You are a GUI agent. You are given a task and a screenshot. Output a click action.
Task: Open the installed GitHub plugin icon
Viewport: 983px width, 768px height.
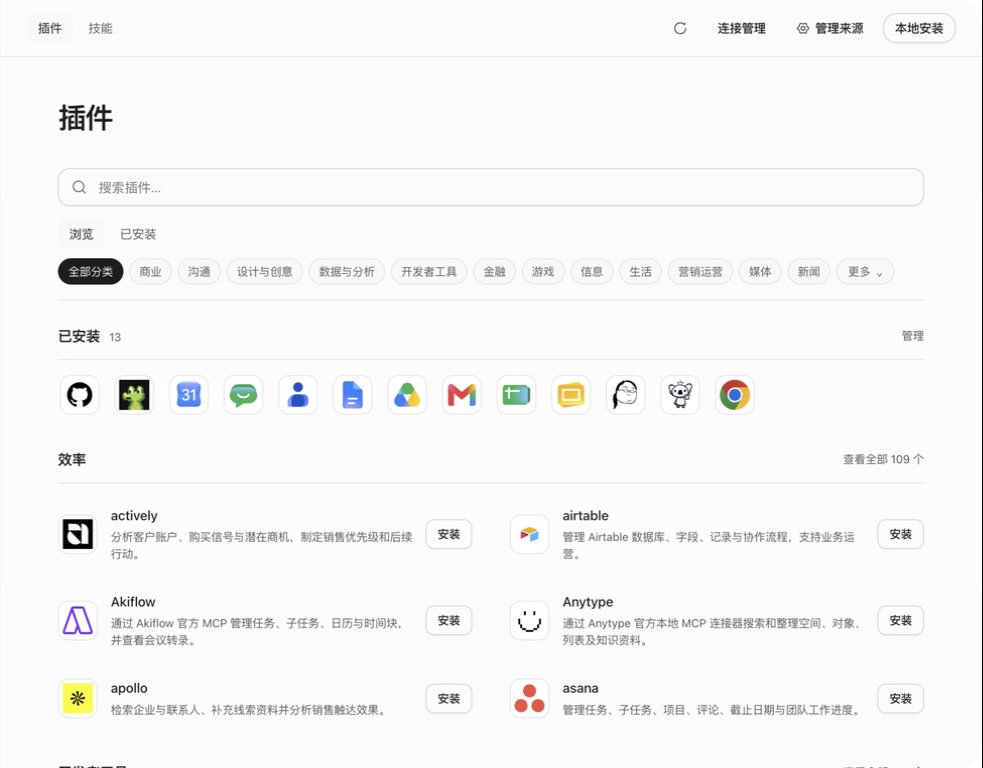tap(80, 395)
